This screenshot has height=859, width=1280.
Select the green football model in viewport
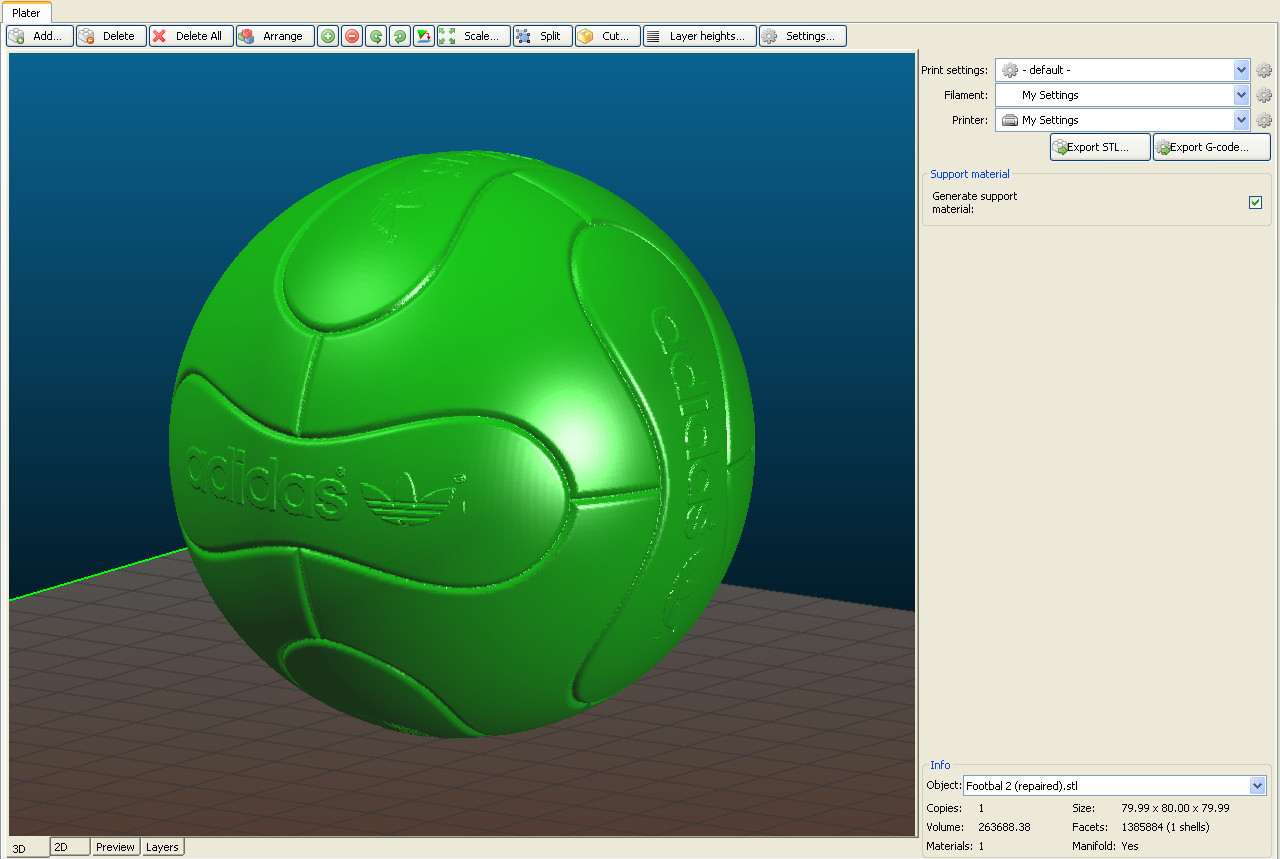click(460, 440)
